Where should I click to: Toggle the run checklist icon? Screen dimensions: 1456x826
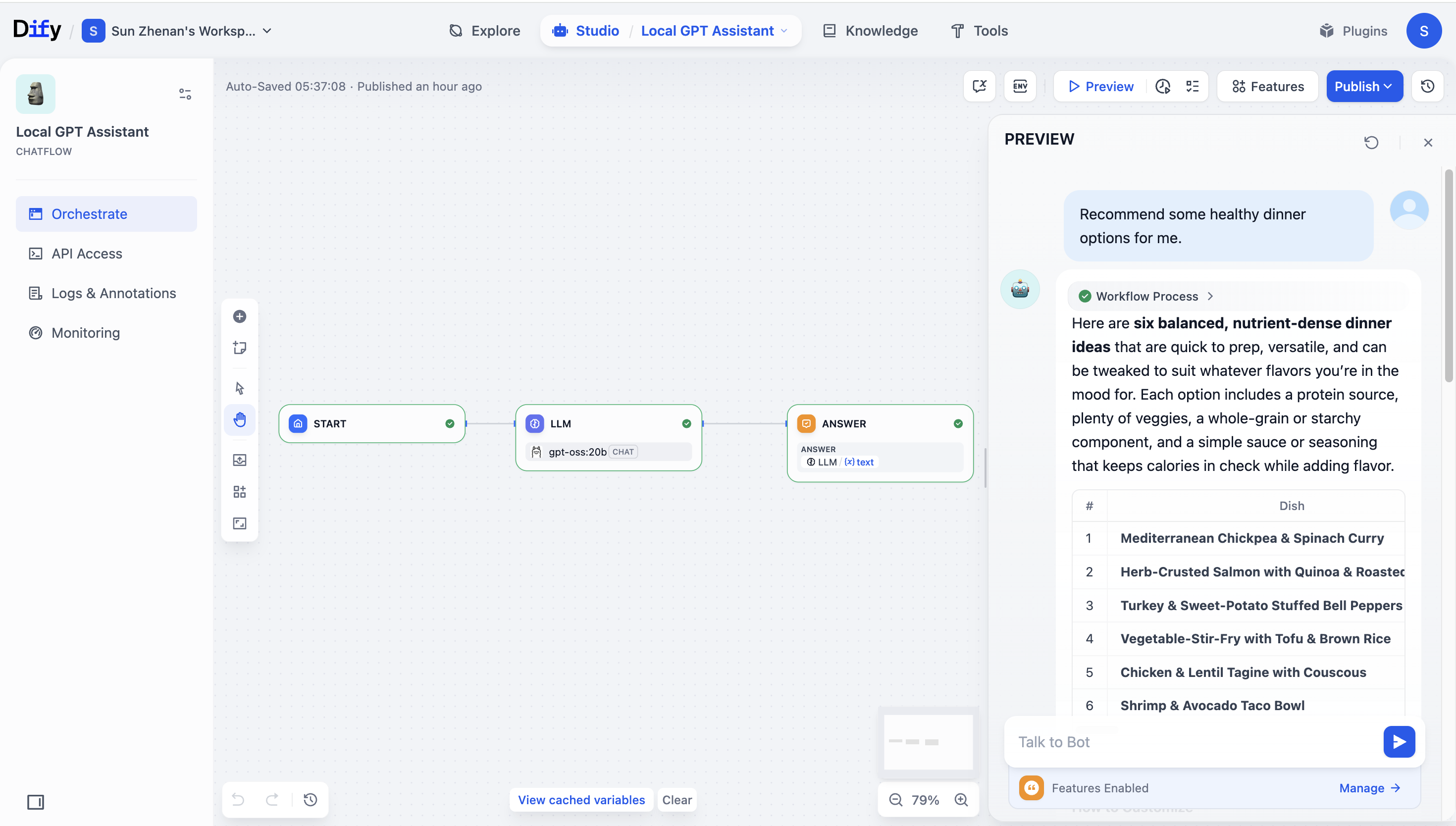pyautogui.click(x=1192, y=86)
